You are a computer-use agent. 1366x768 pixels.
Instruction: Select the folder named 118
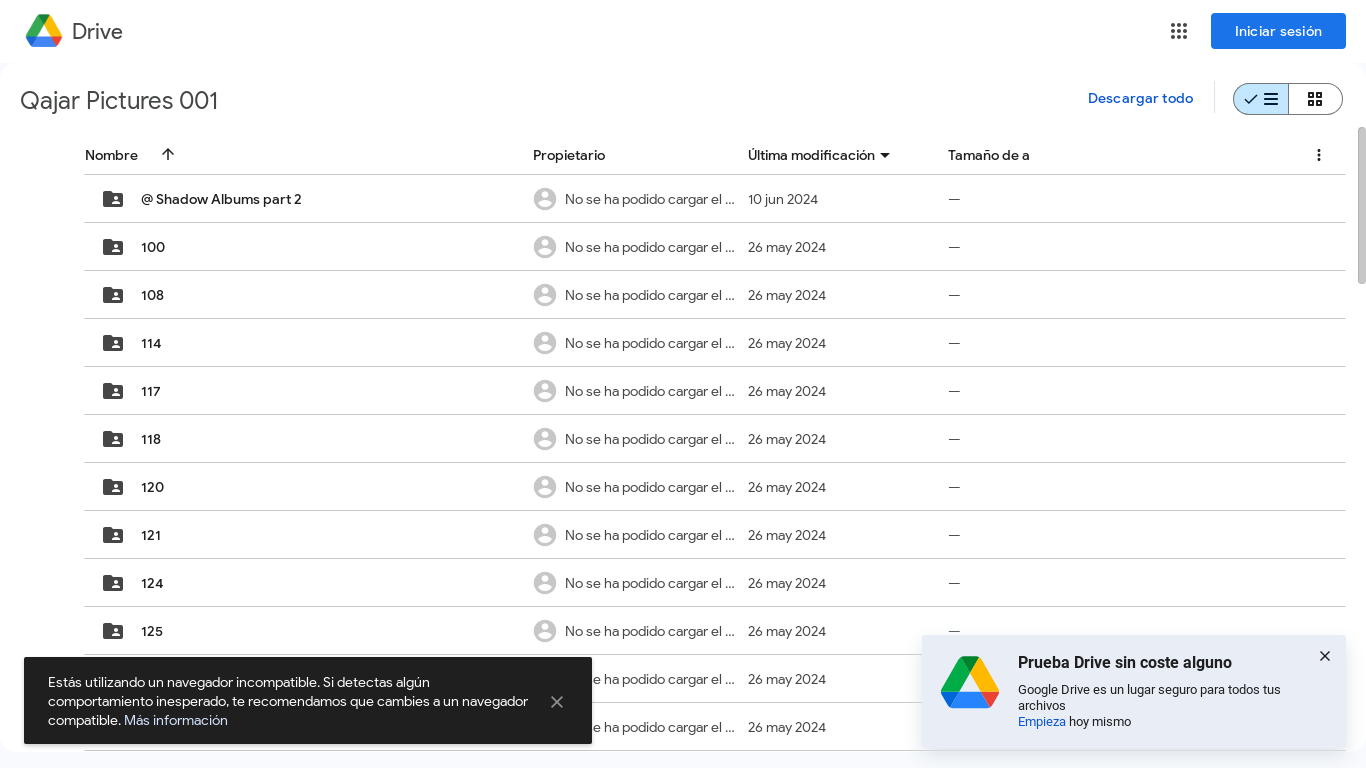pos(151,439)
